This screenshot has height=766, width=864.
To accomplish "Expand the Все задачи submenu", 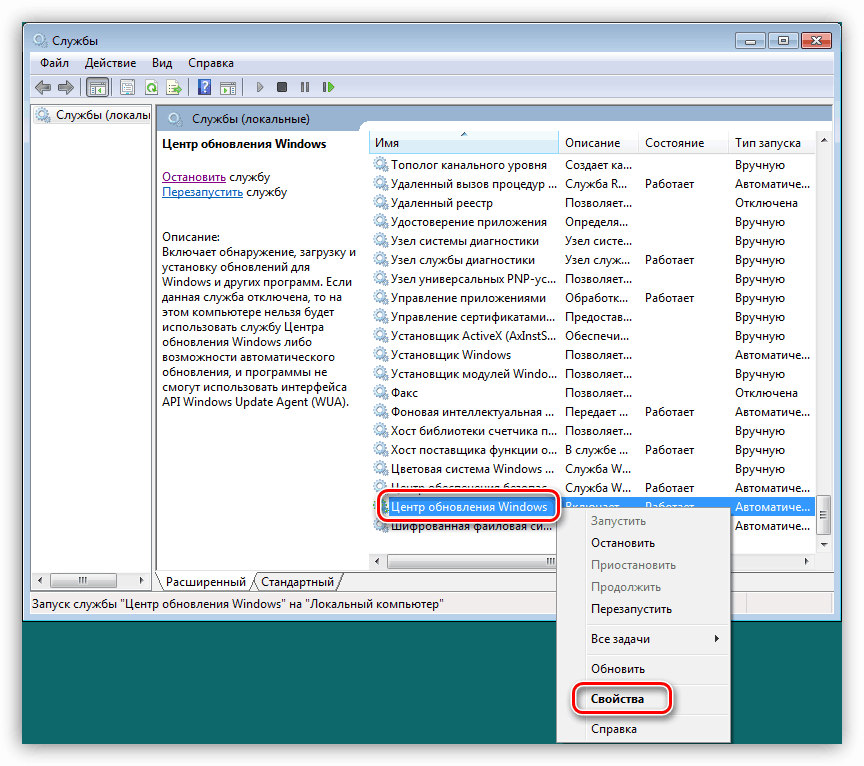I will click(x=644, y=639).
